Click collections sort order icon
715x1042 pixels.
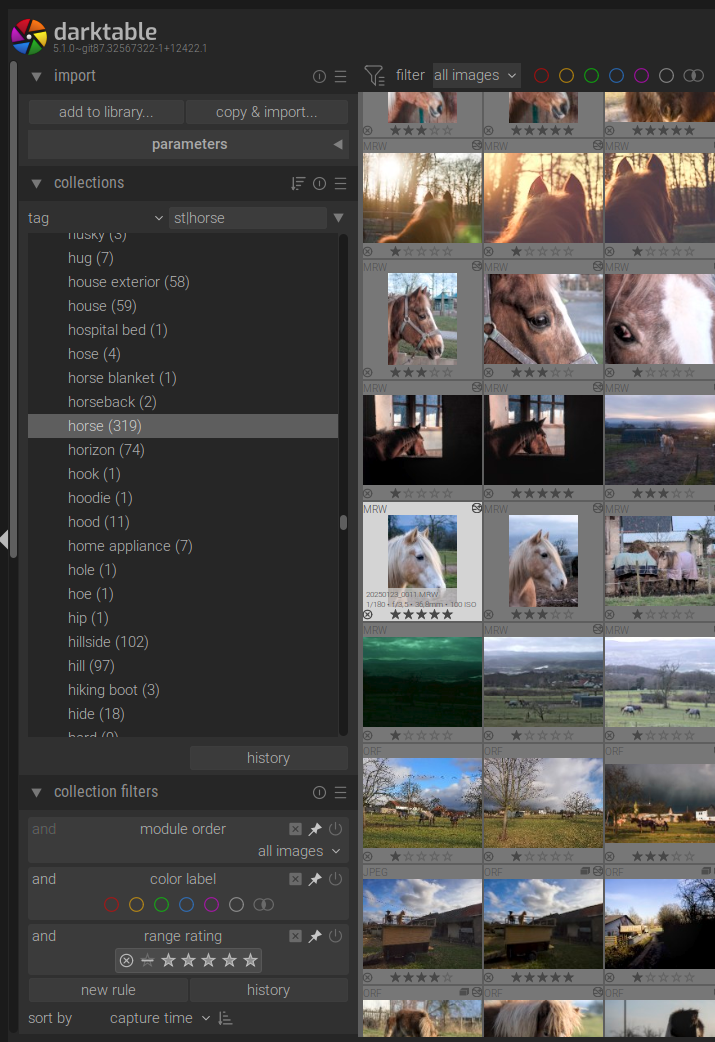tap(298, 183)
